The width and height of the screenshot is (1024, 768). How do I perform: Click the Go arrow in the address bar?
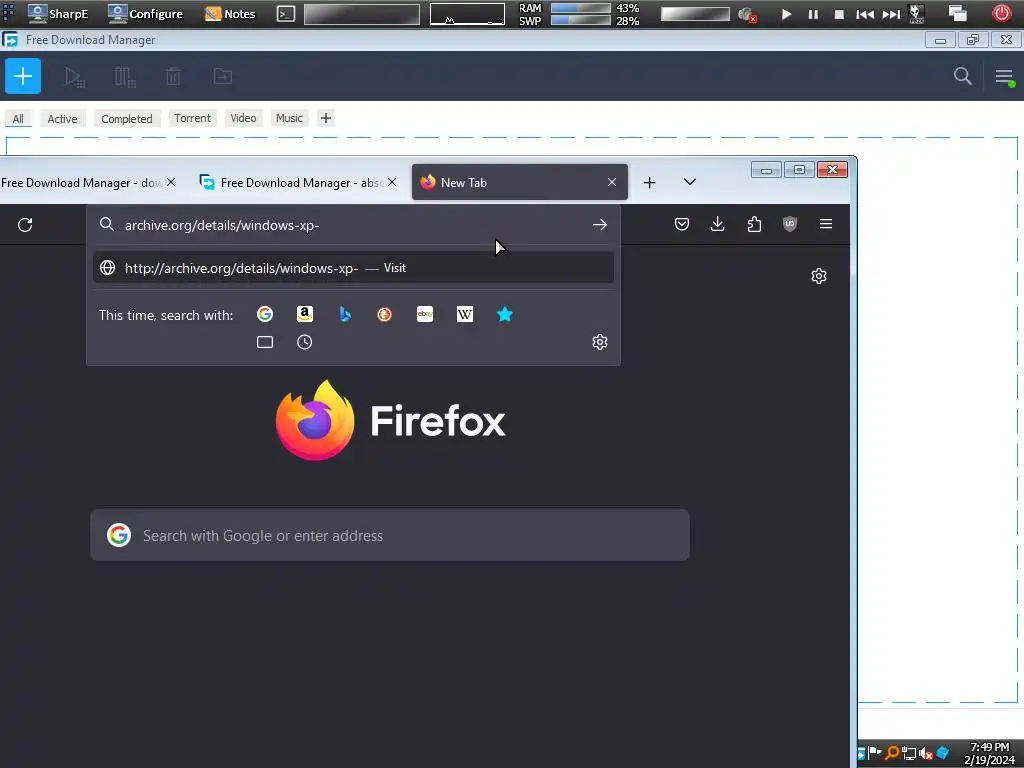point(600,225)
